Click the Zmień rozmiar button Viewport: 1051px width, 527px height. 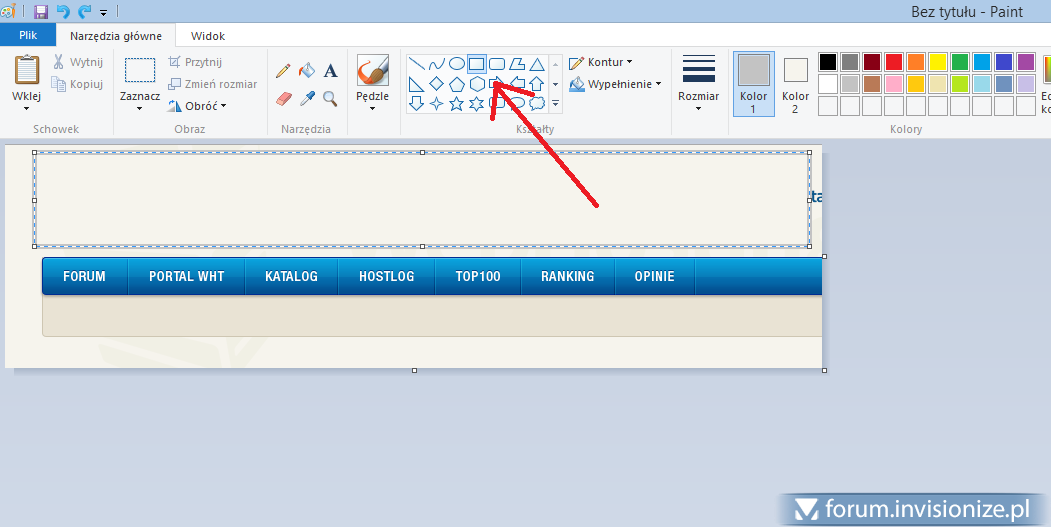tap(213, 84)
